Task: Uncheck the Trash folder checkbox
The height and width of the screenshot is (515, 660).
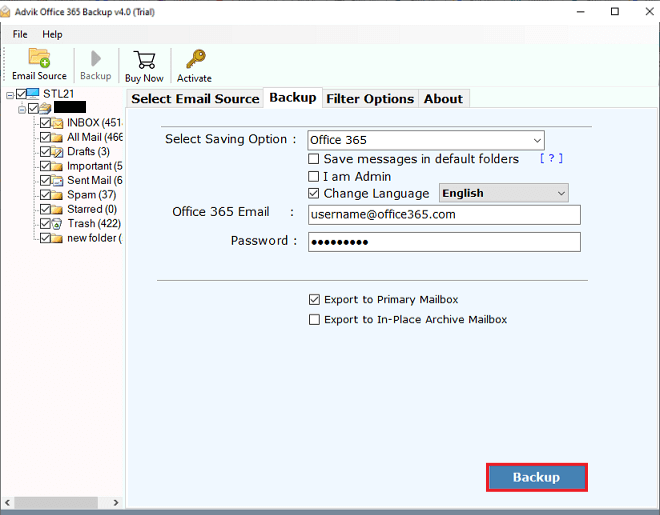Action: [x=45, y=223]
